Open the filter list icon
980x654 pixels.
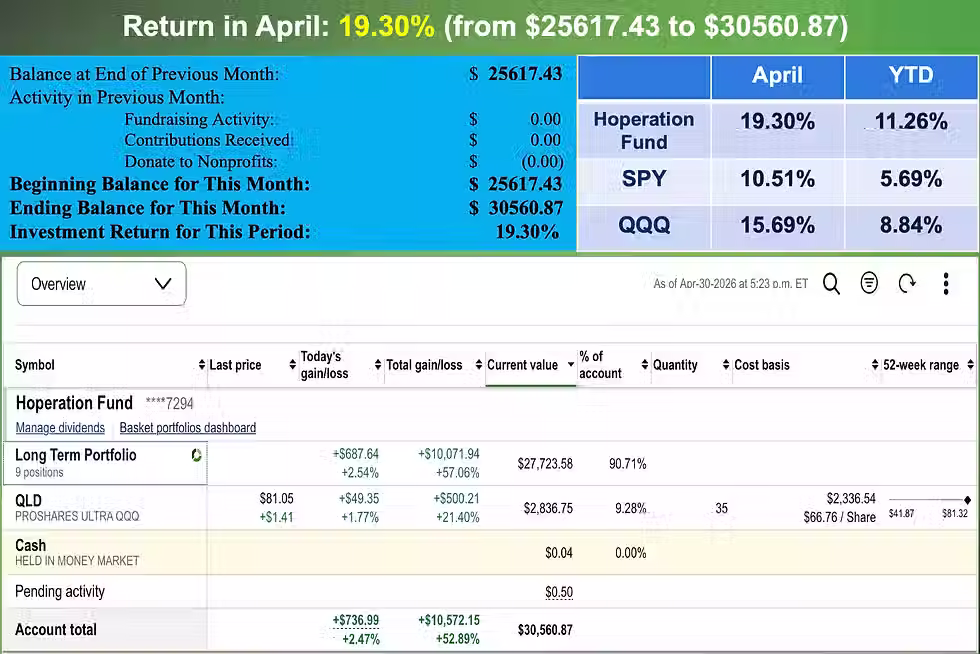coord(869,283)
